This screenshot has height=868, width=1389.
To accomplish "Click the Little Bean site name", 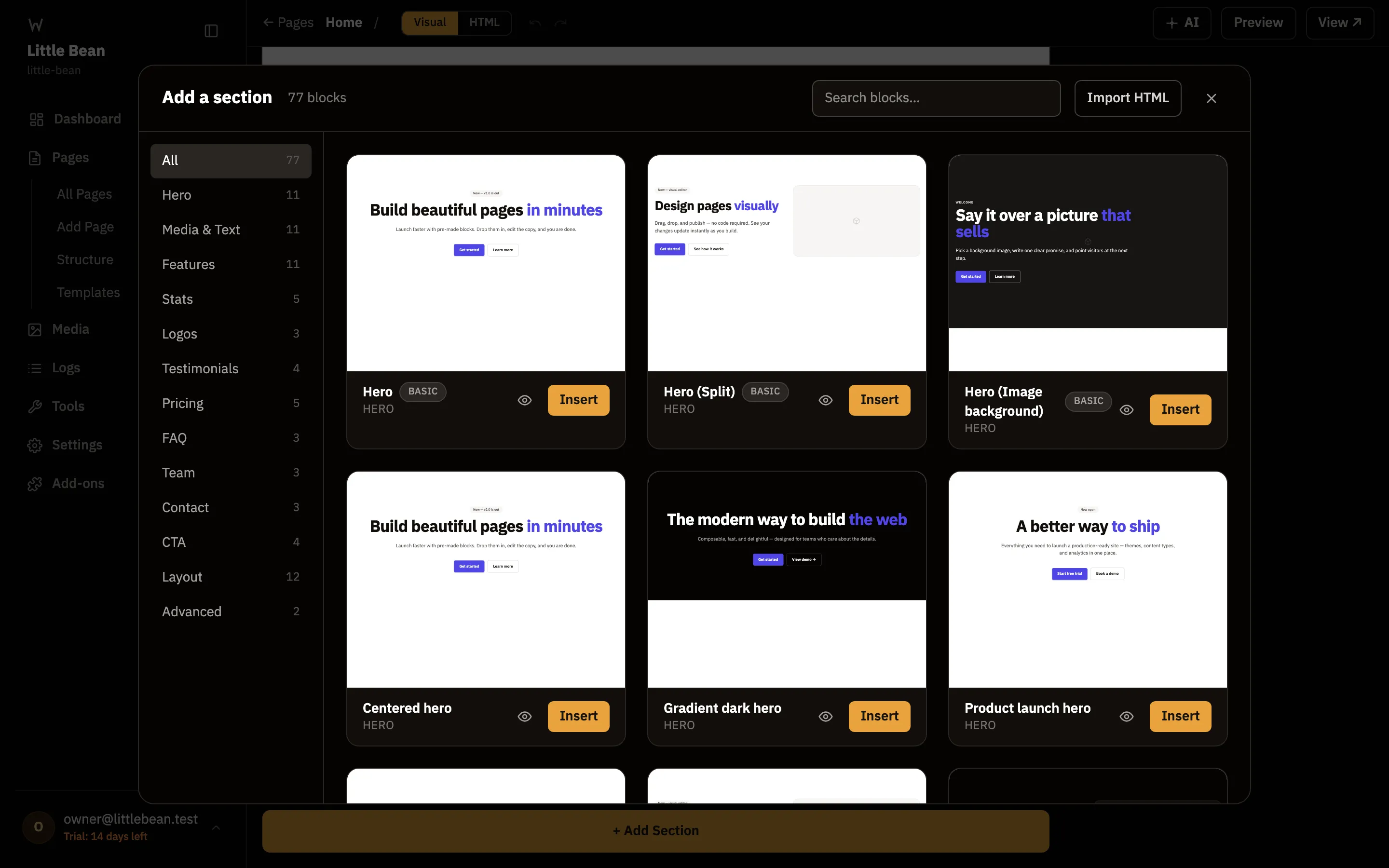I will [66, 51].
